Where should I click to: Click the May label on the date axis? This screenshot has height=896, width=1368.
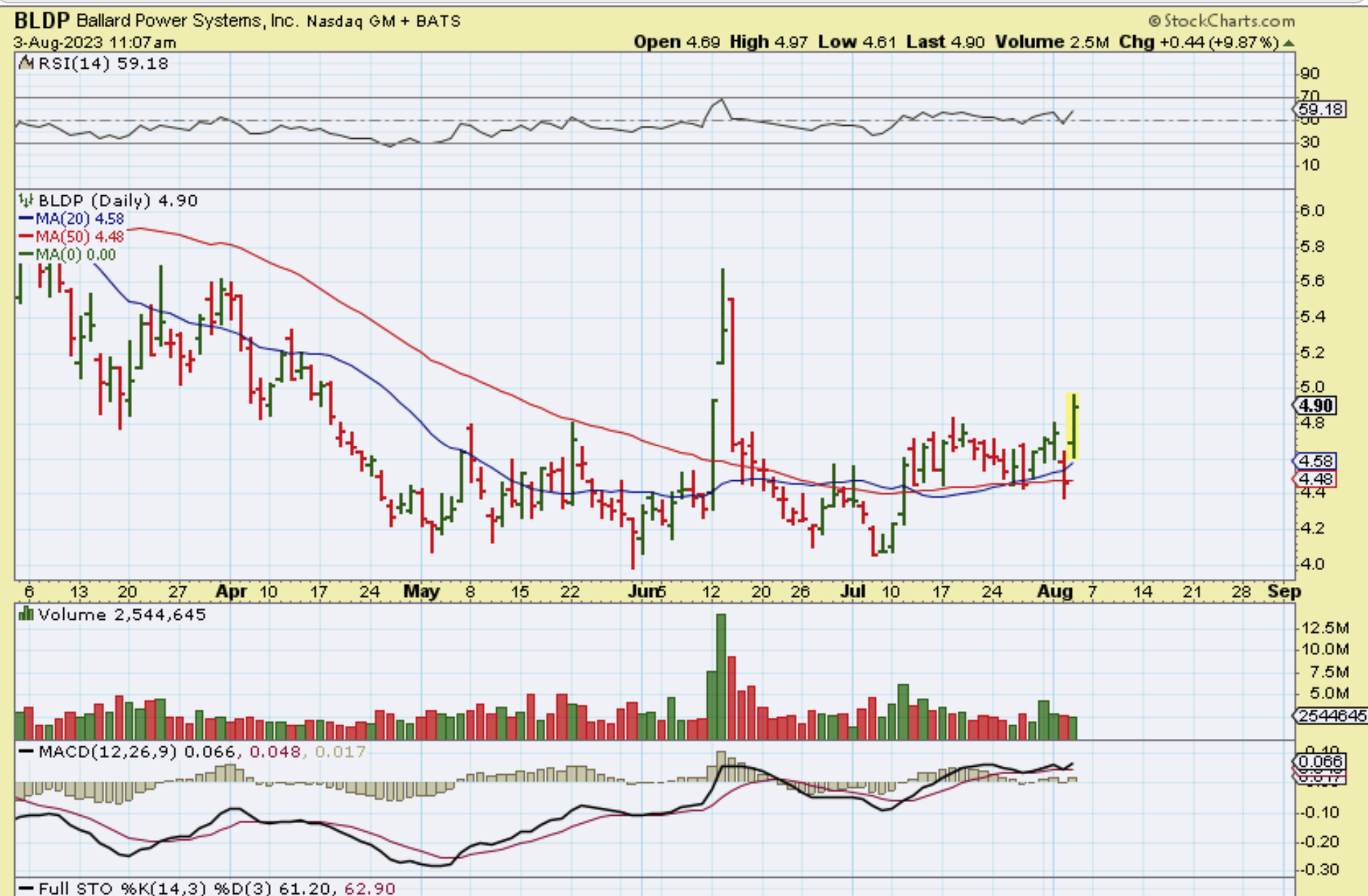point(421,592)
